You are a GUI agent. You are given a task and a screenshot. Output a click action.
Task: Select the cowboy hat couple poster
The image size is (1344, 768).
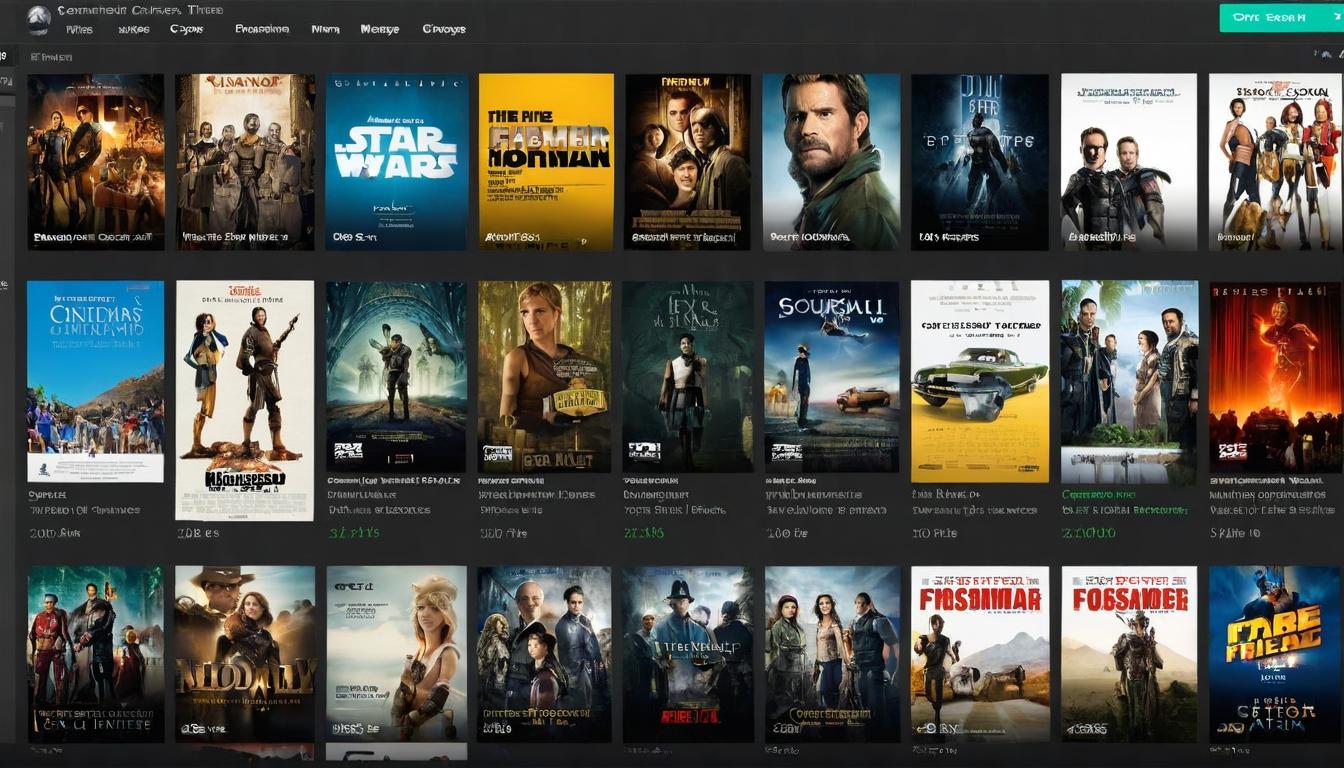pos(245,654)
